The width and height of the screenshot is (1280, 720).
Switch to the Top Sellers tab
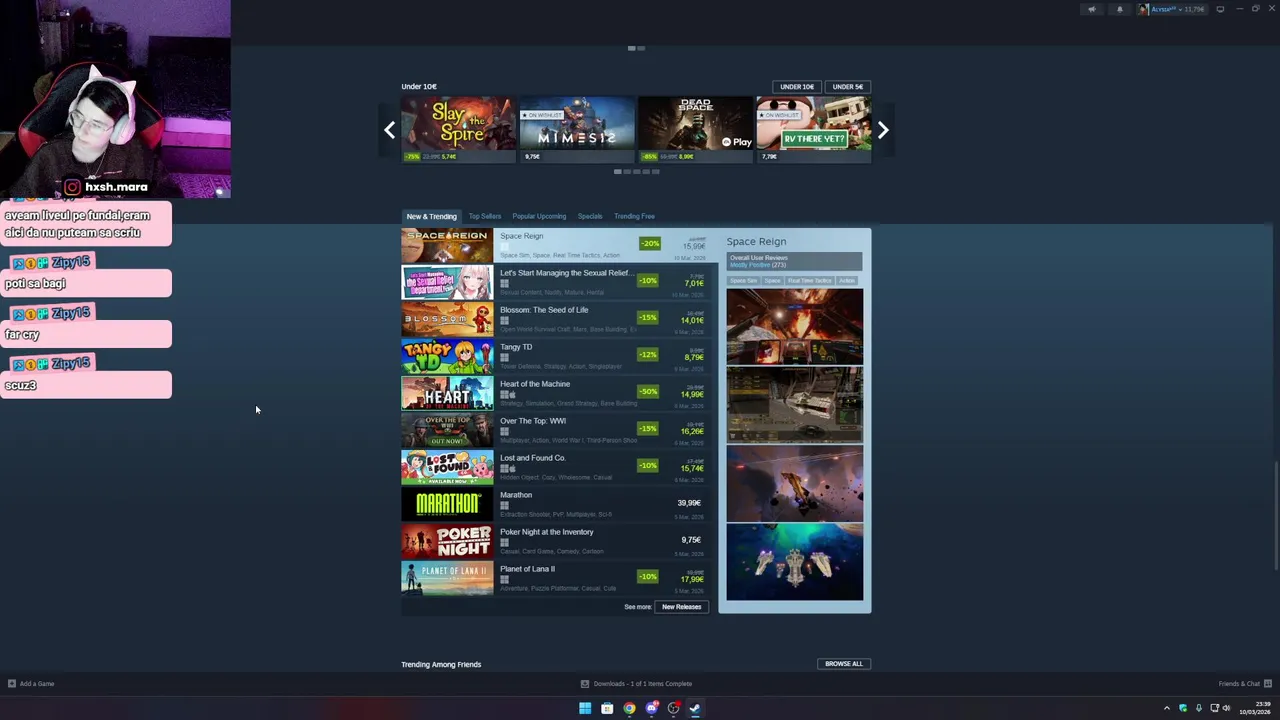[x=485, y=216]
